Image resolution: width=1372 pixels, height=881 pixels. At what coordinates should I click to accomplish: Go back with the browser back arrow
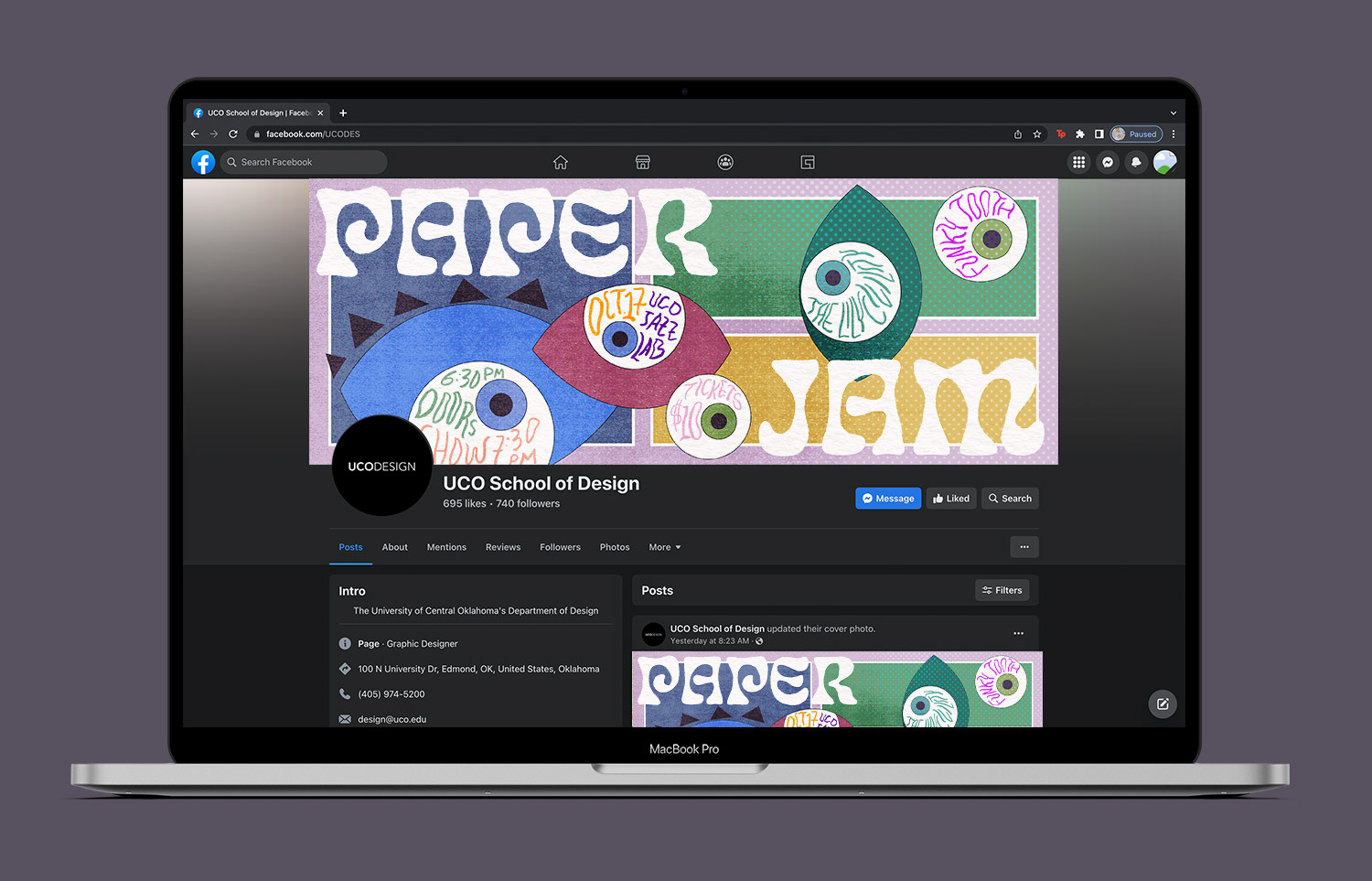(195, 134)
